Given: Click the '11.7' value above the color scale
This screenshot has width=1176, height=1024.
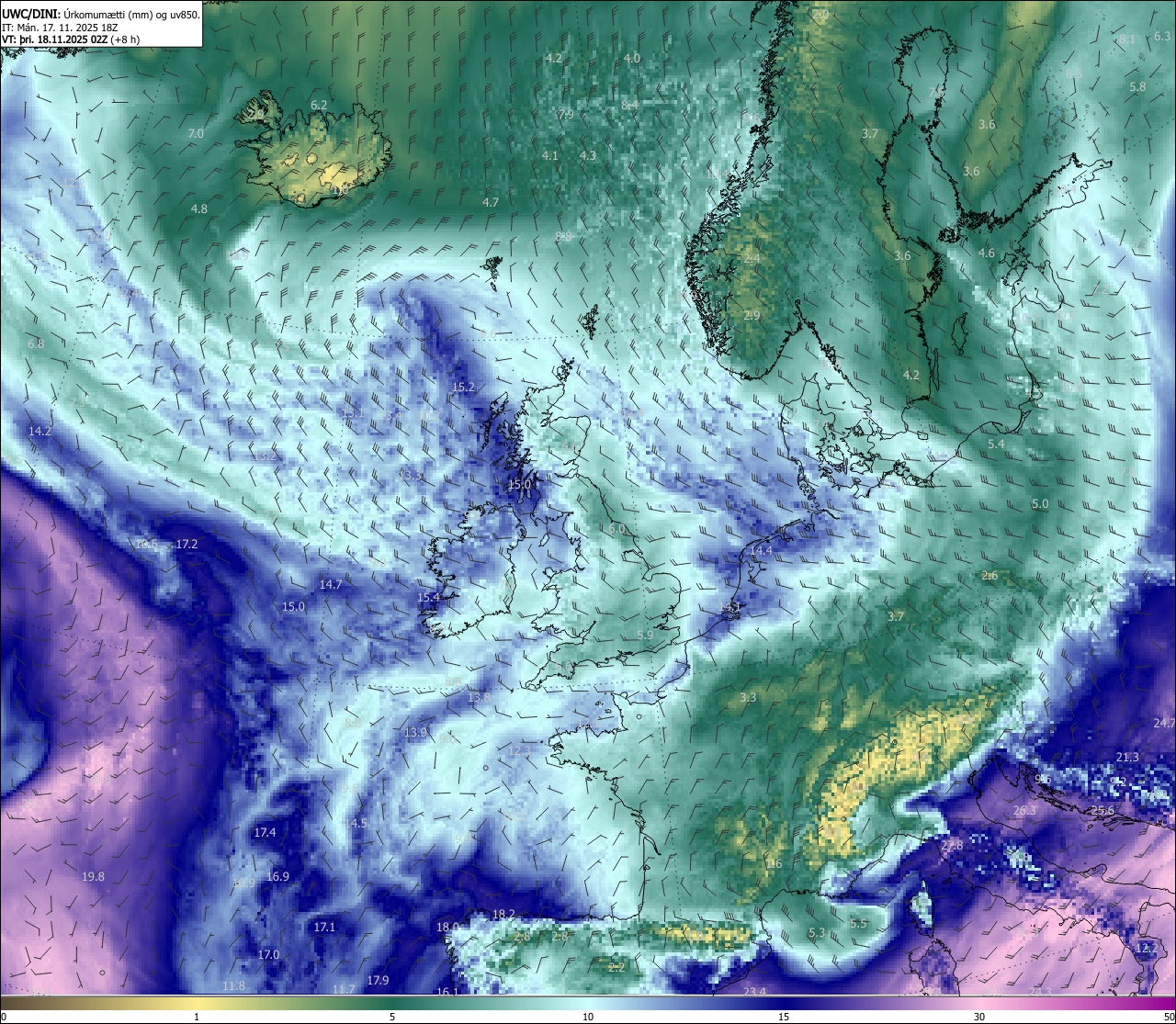Looking at the screenshot, I should click(344, 990).
